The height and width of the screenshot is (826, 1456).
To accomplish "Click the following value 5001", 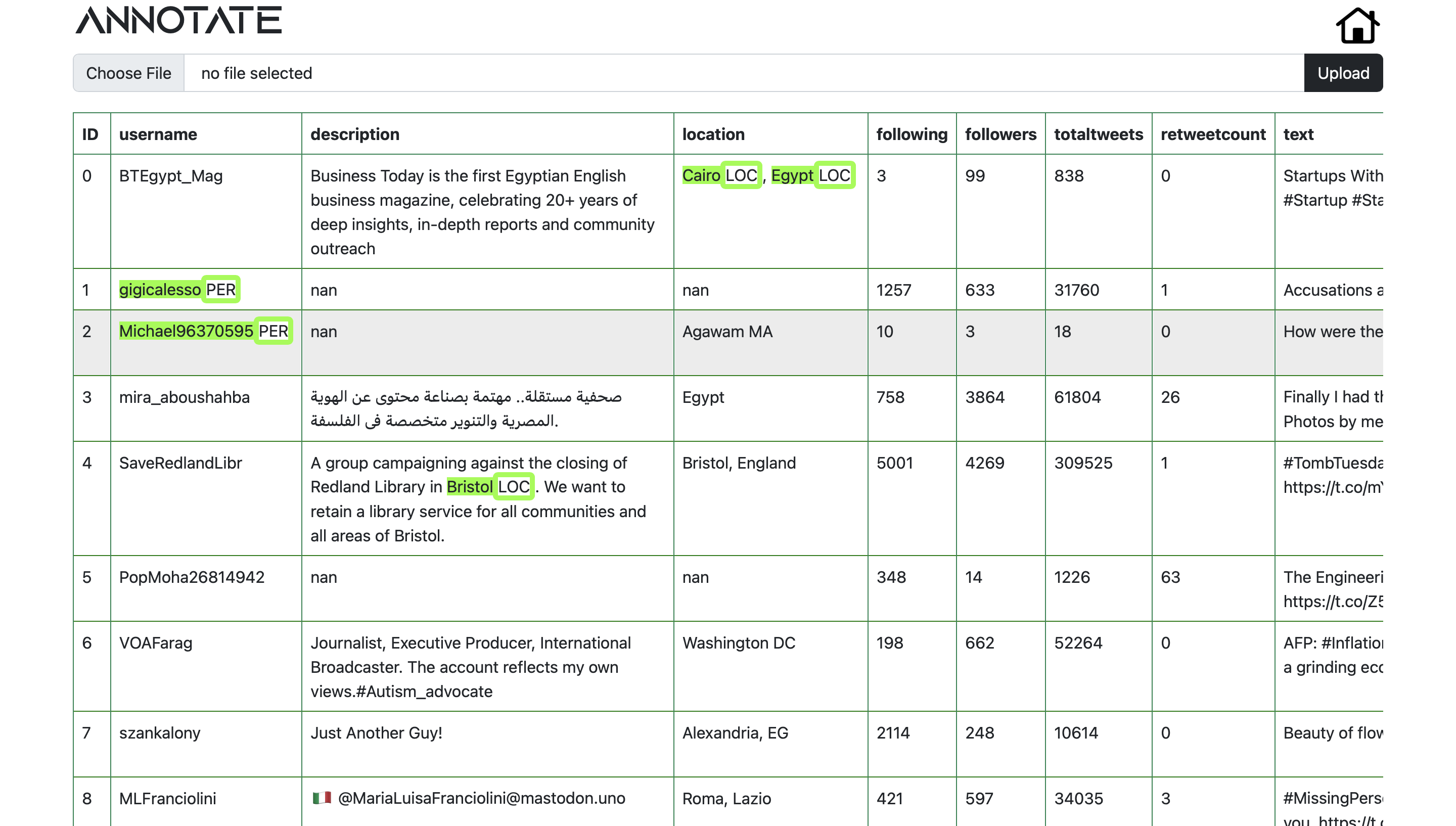I will click(894, 463).
